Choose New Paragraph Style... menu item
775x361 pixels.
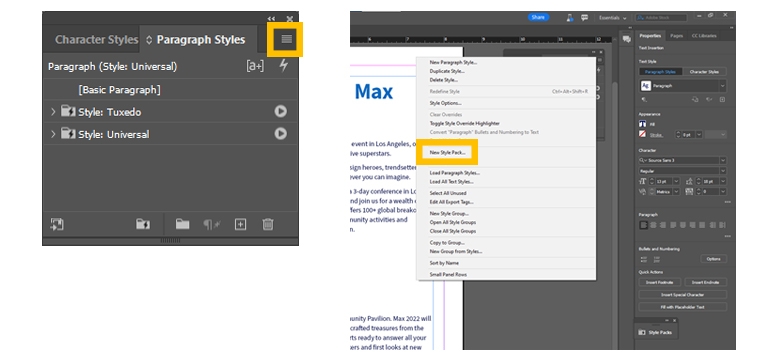(x=453, y=62)
